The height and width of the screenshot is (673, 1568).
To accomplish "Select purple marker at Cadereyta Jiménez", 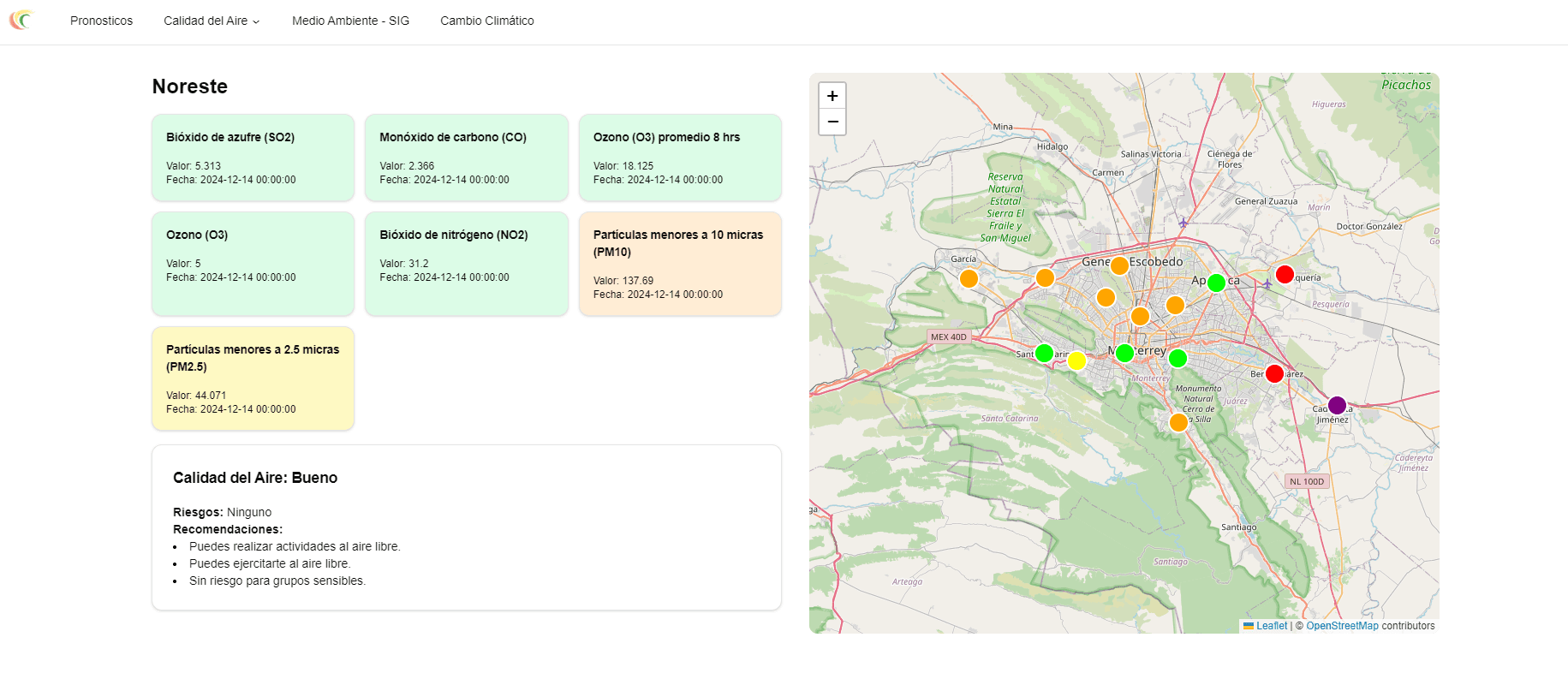I will tap(1337, 405).
